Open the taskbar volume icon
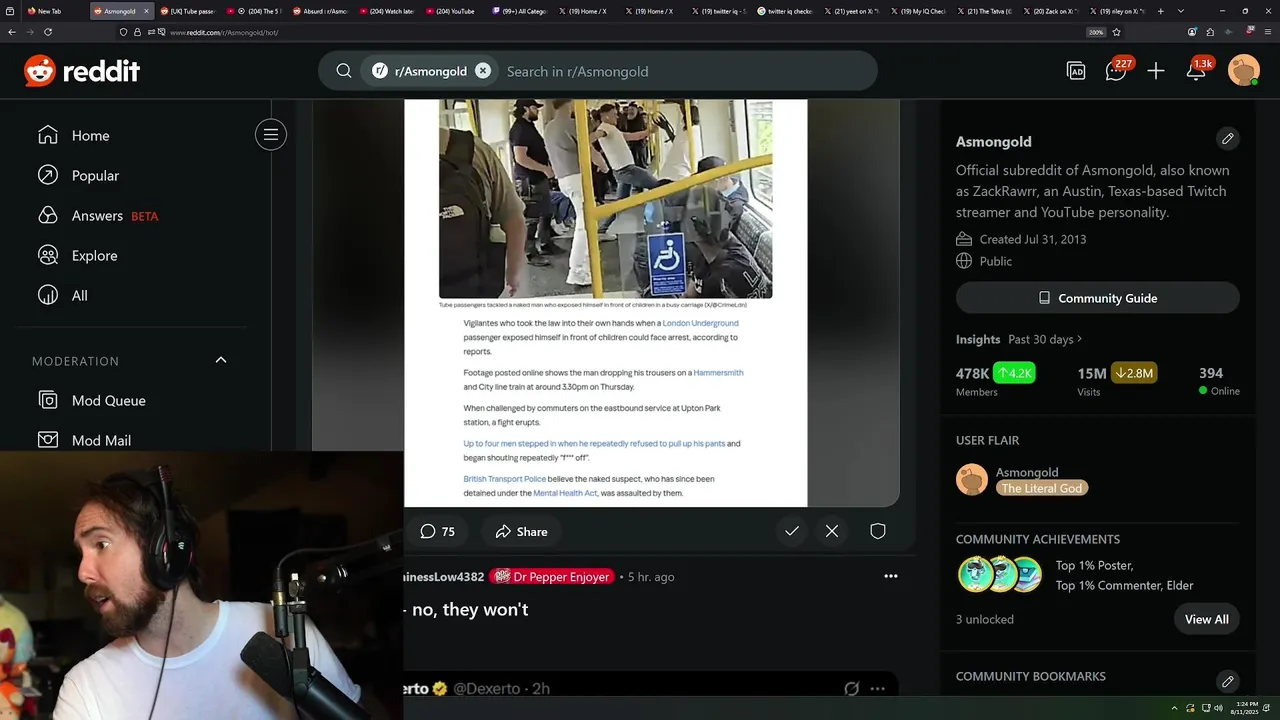 (x=1218, y=708)
